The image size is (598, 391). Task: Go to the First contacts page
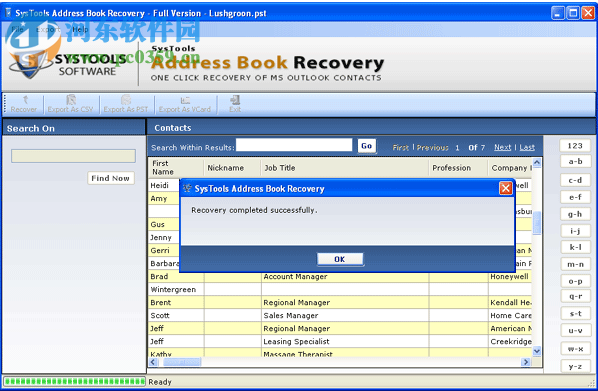pos(400,148)
